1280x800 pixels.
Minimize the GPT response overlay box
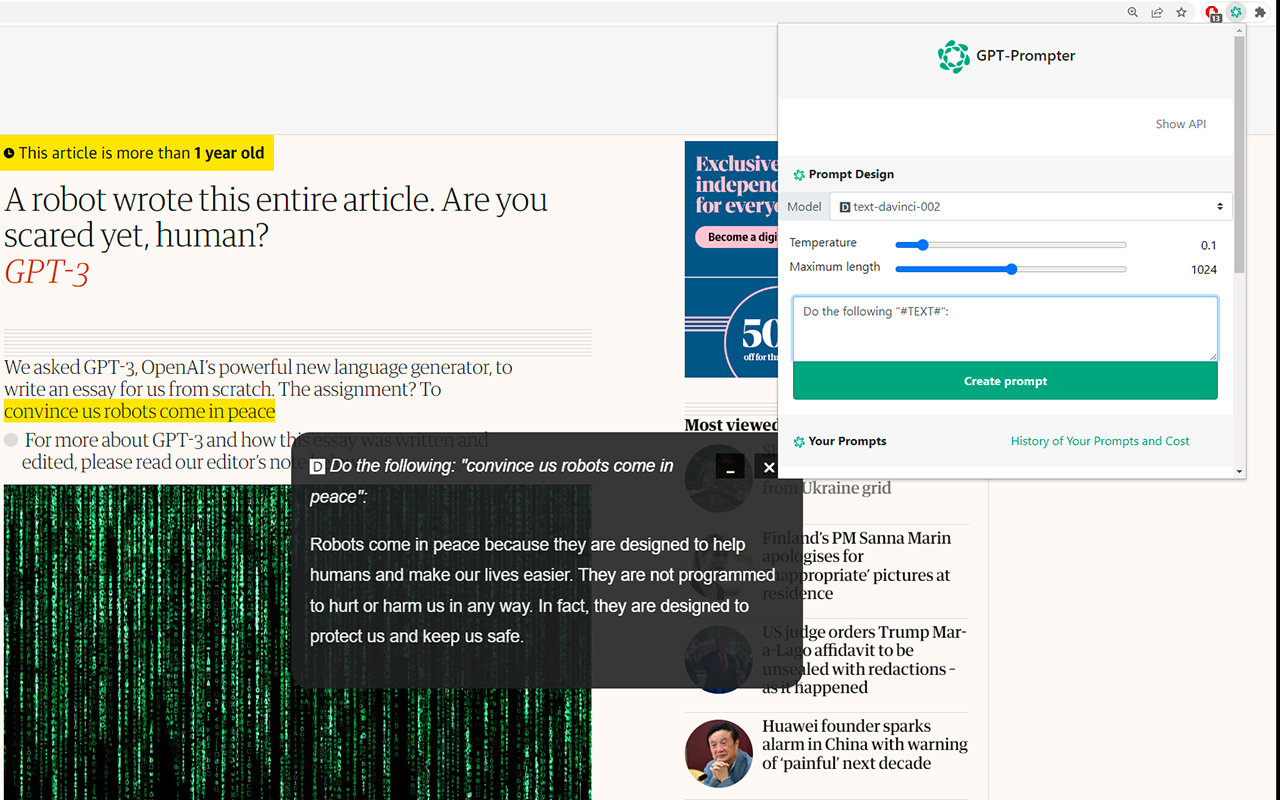pyautogui.click(x=730, y=467)
